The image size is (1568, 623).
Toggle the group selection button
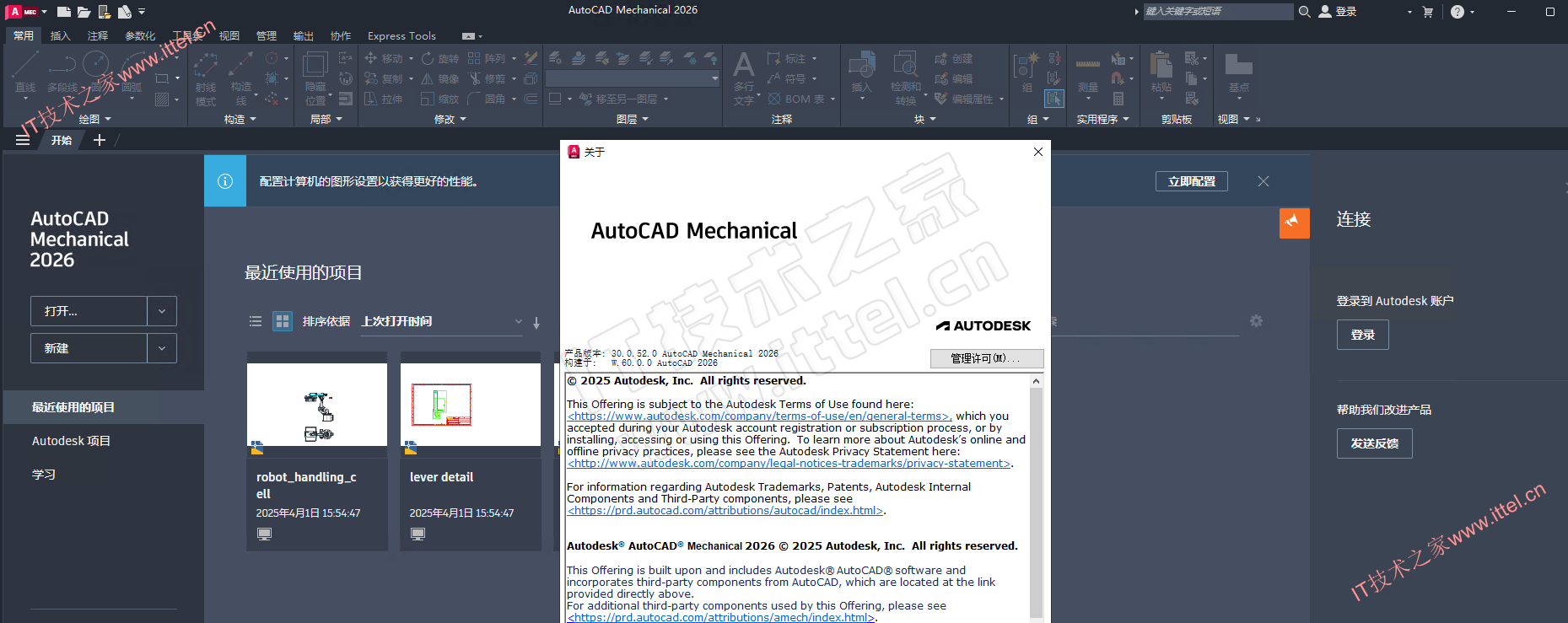[x=1054, y=99]
